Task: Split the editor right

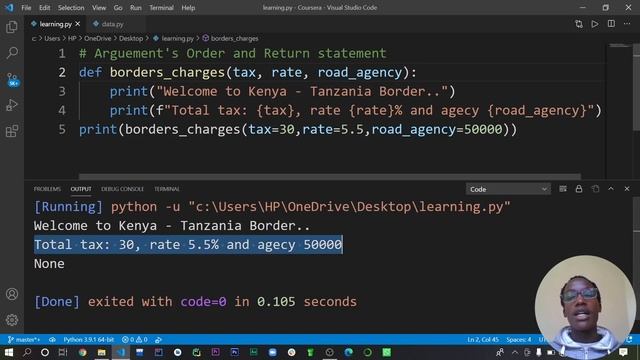Action: coord(611,24)
